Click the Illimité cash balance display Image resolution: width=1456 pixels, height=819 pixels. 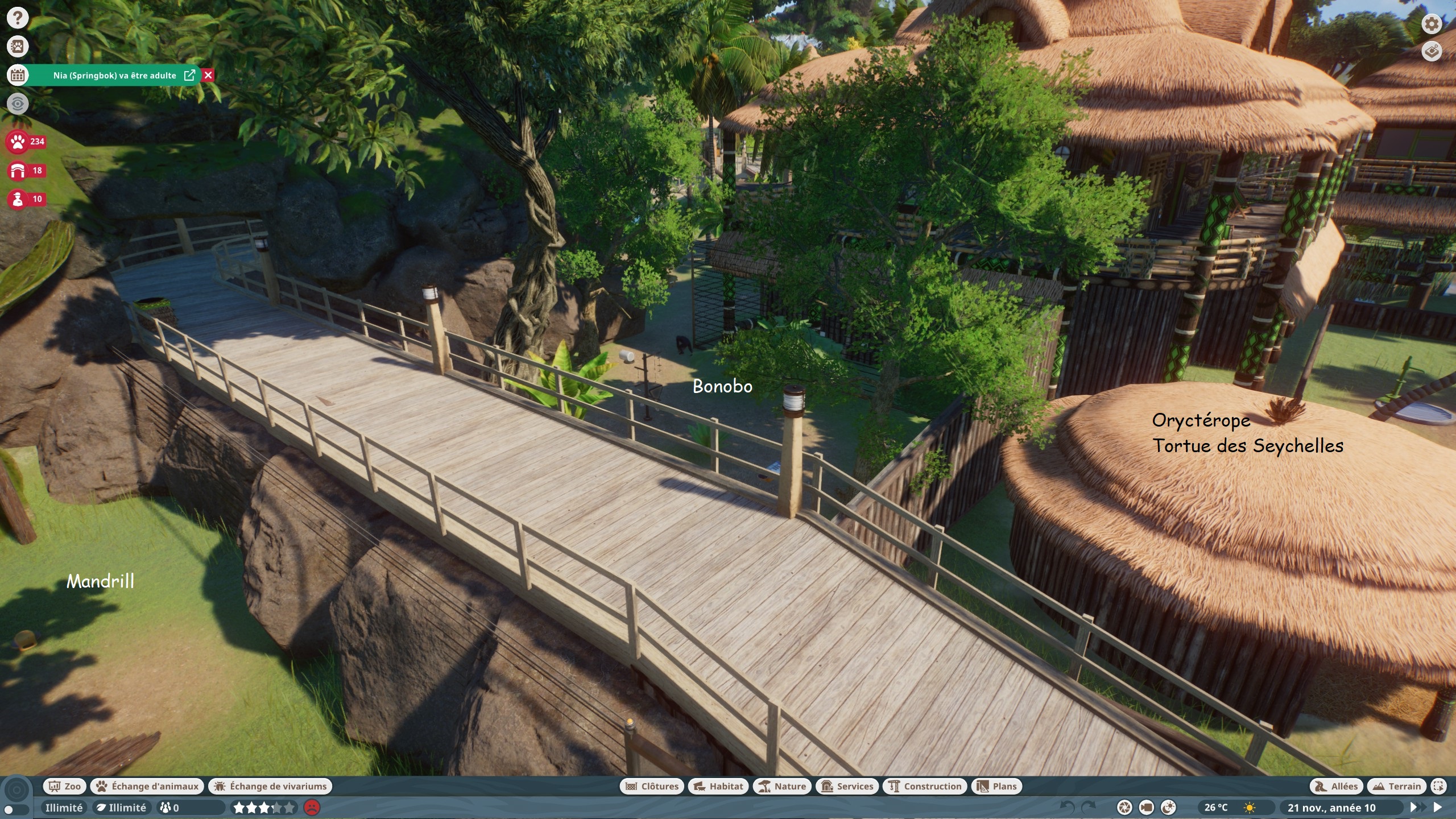pos(64,808)
